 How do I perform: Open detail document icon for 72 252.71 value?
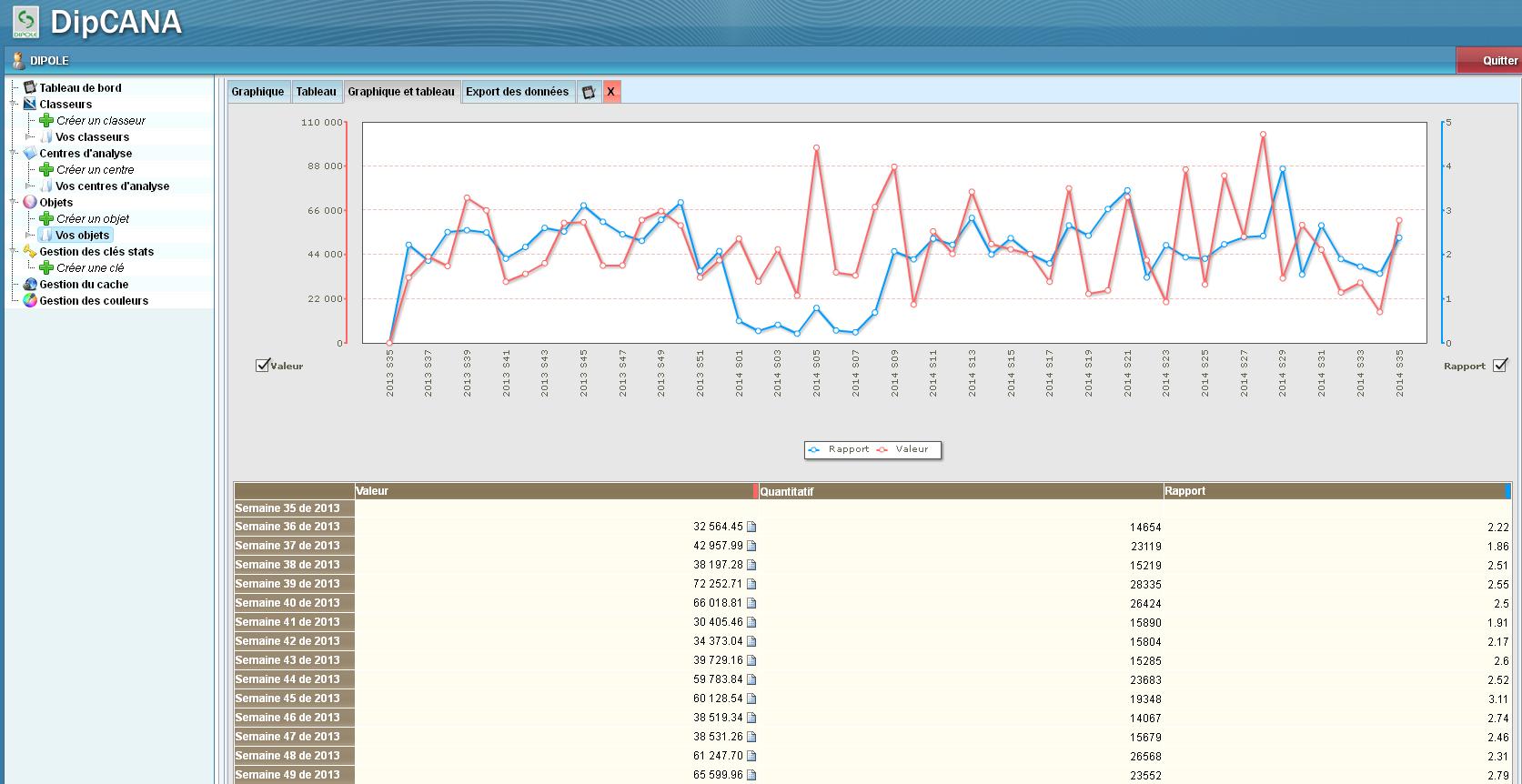[751, 584]
